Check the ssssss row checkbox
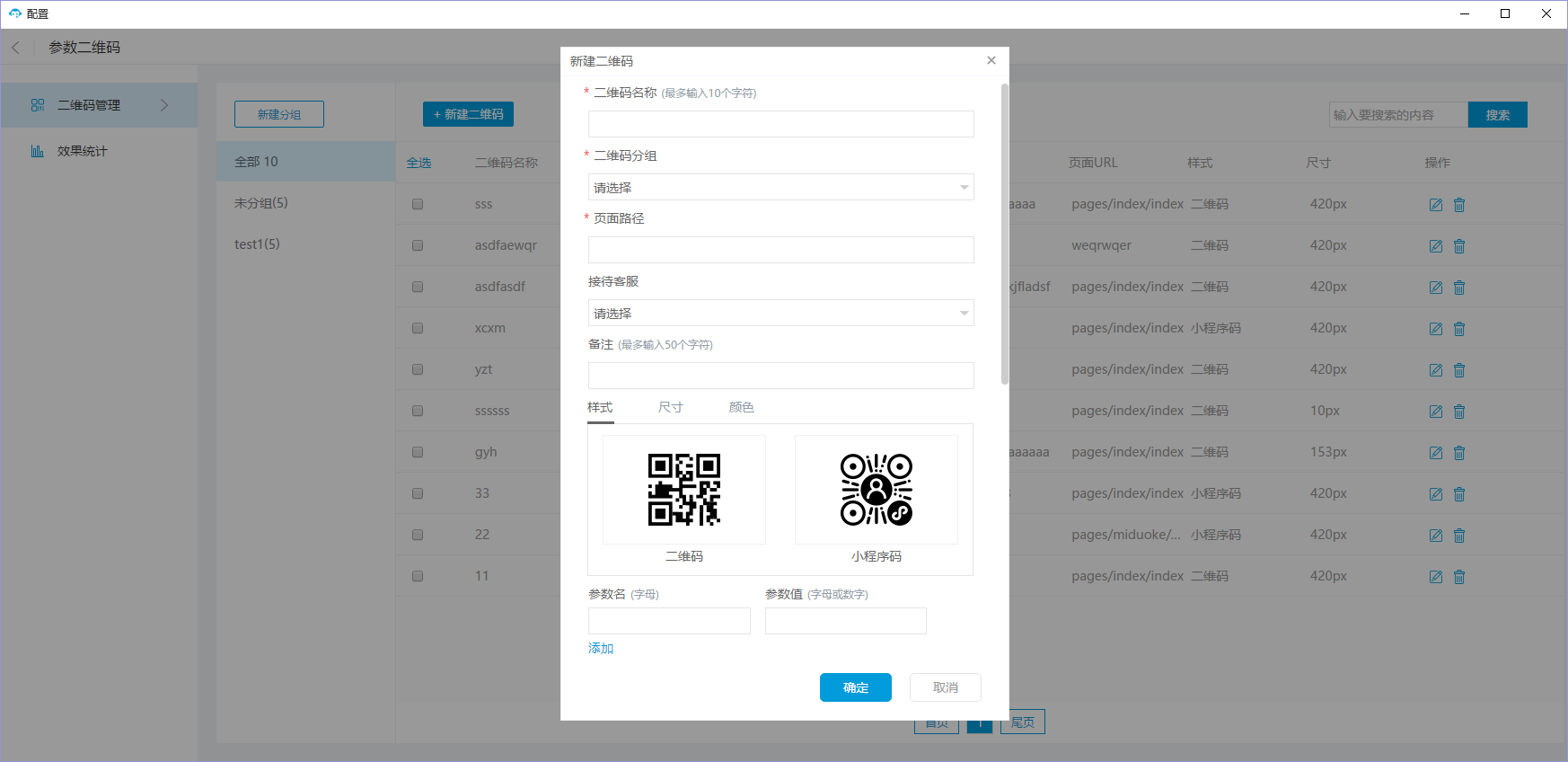This screenshot has width=1568, height=762. 418,411
